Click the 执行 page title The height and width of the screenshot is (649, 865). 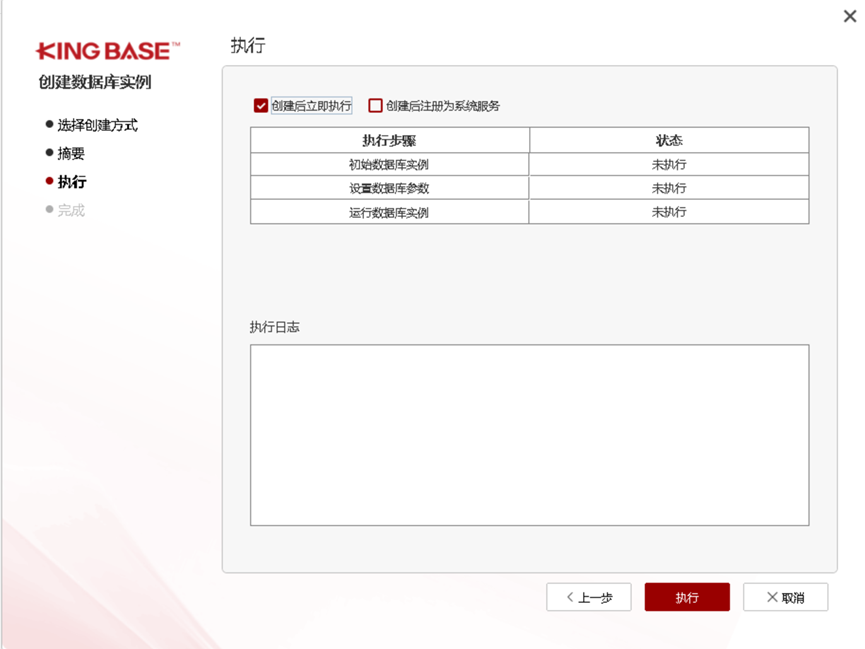[248, 45]
